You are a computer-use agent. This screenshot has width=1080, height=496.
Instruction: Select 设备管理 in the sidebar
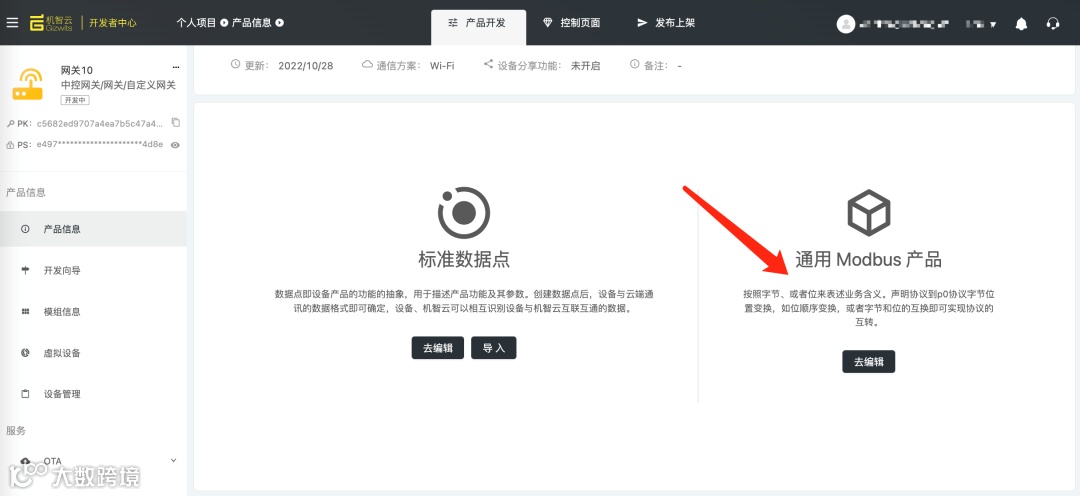[93, 394]
